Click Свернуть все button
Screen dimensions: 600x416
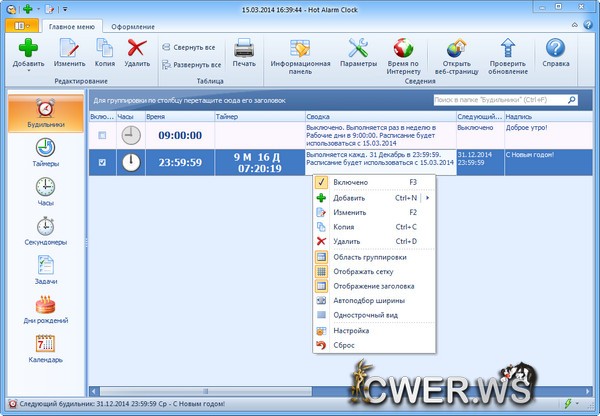click(x=194, y=47)
